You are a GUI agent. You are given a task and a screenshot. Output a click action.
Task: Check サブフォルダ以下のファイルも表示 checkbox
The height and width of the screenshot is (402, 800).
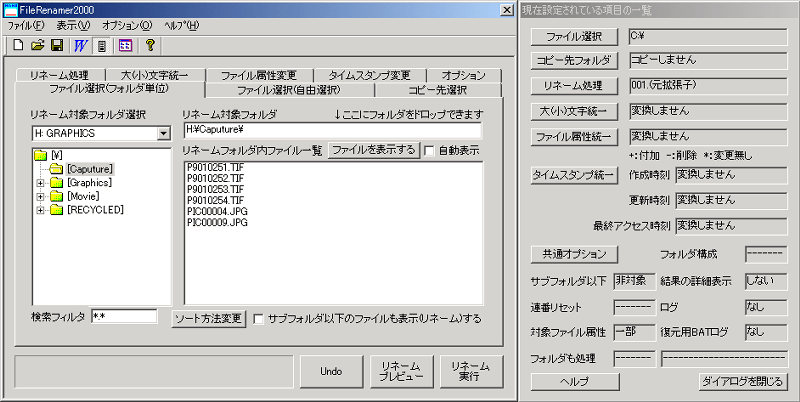pyautogui.click(x=259, y=319)
